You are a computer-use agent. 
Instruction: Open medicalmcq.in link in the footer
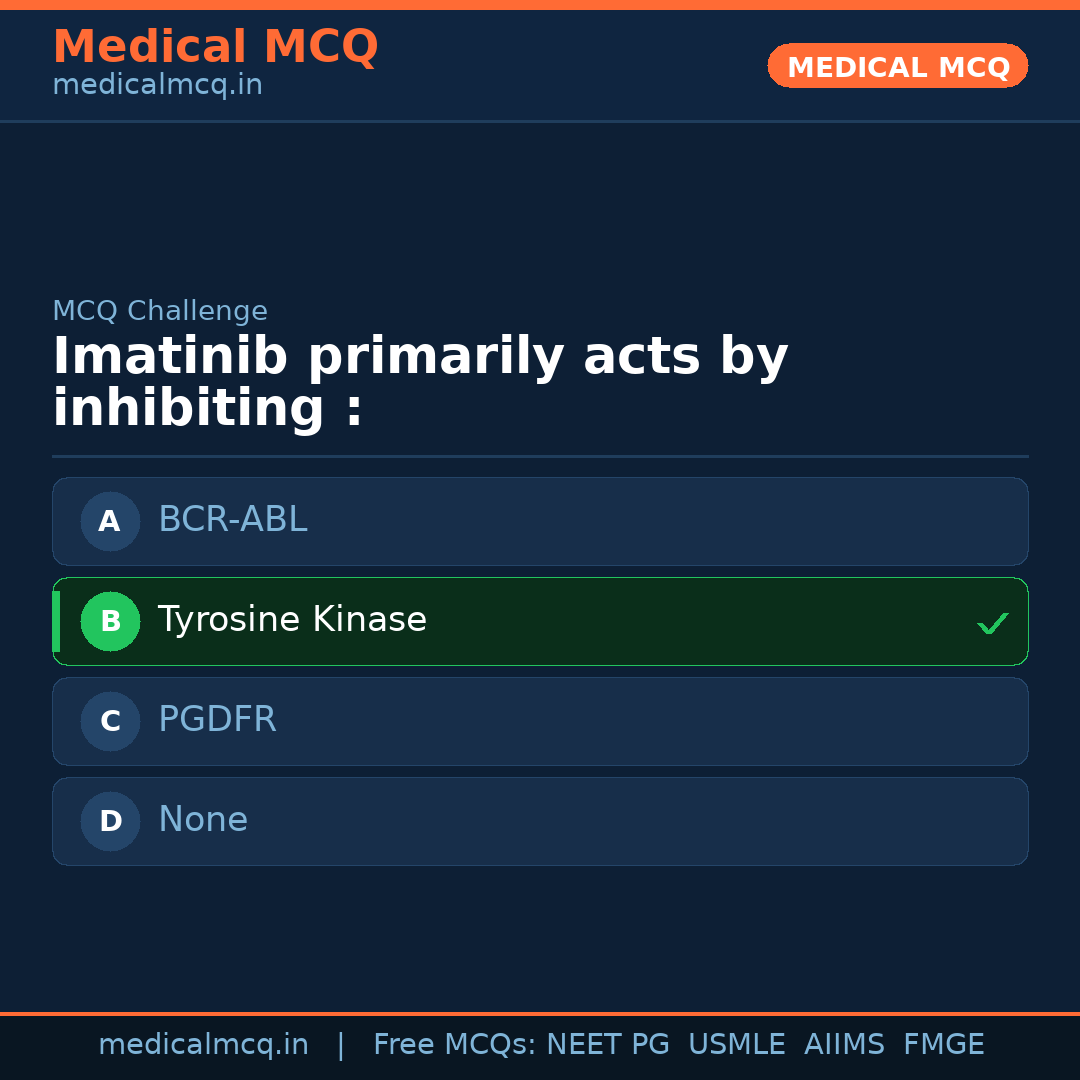pos(203,1045)
